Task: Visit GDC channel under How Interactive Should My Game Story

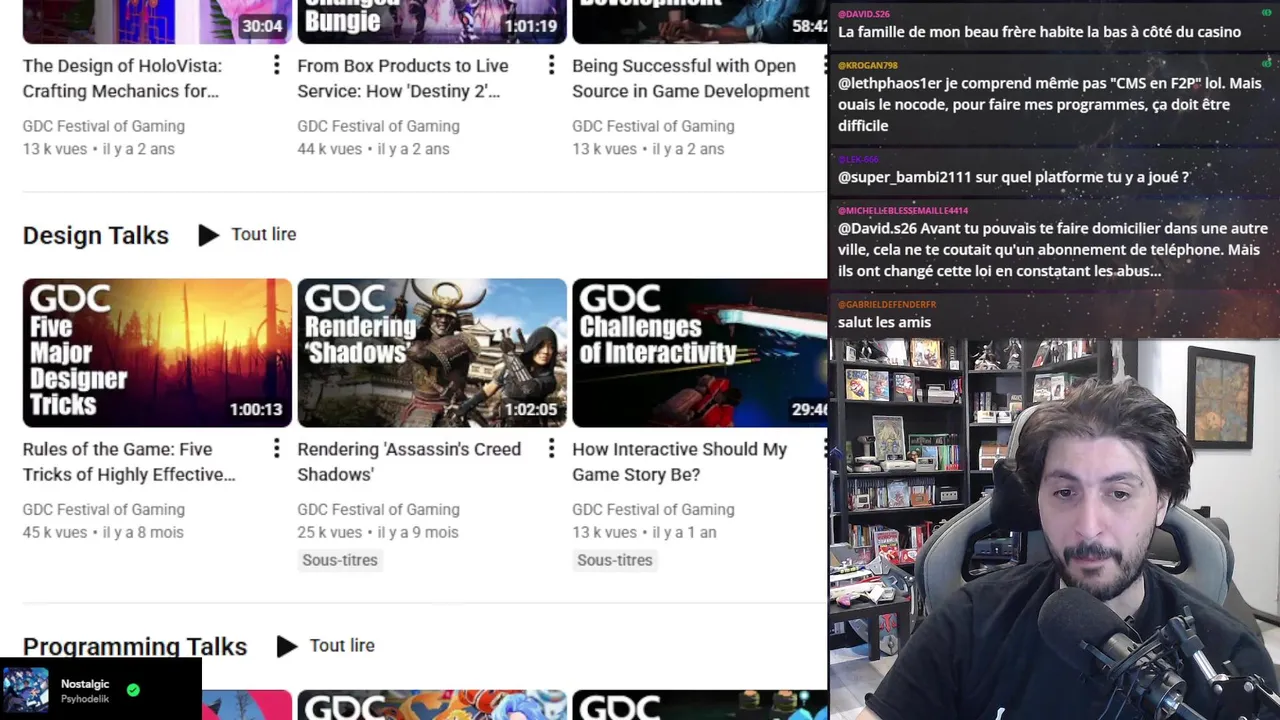Action: 653,509
